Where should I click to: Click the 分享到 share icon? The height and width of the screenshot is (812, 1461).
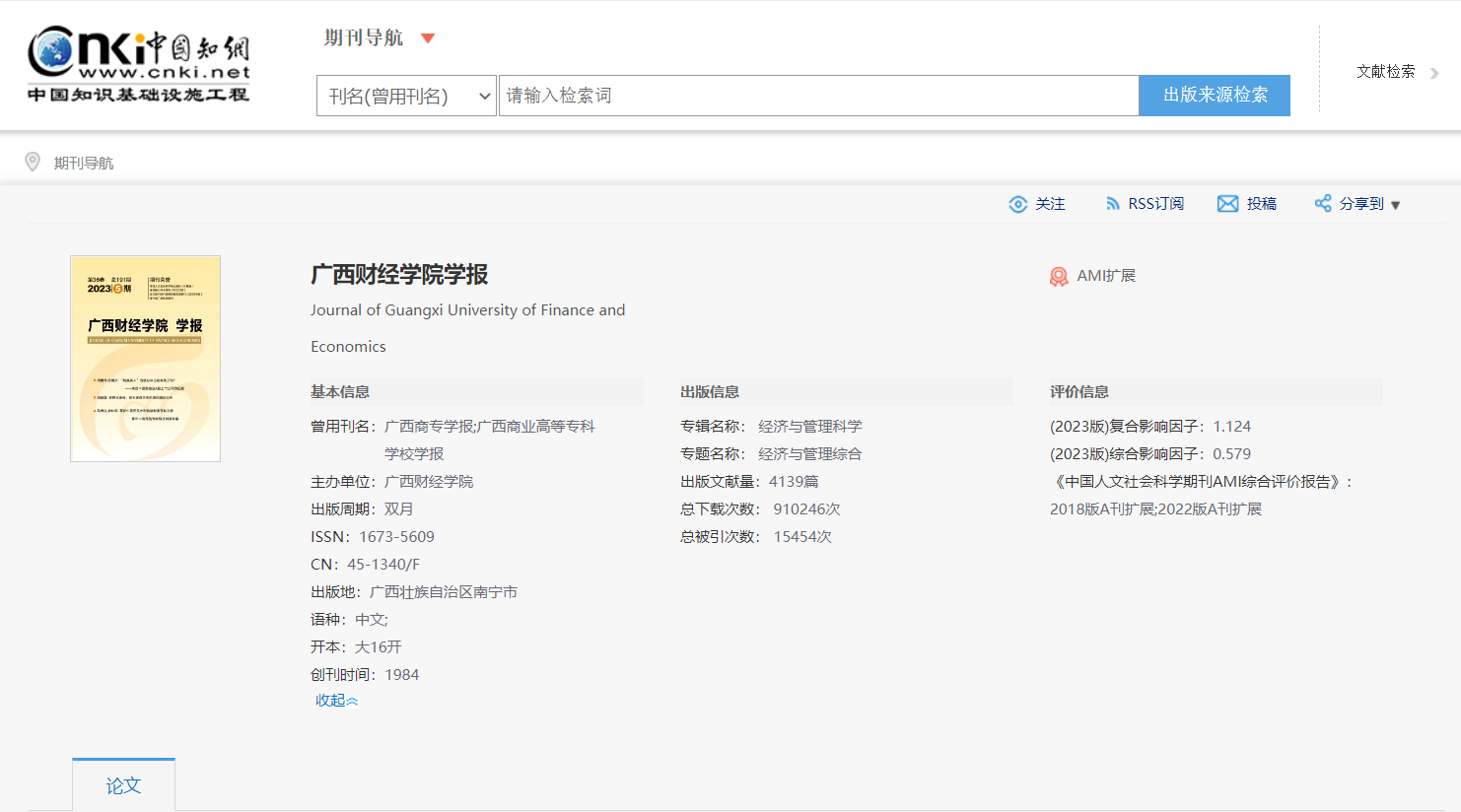[1323, 204]
